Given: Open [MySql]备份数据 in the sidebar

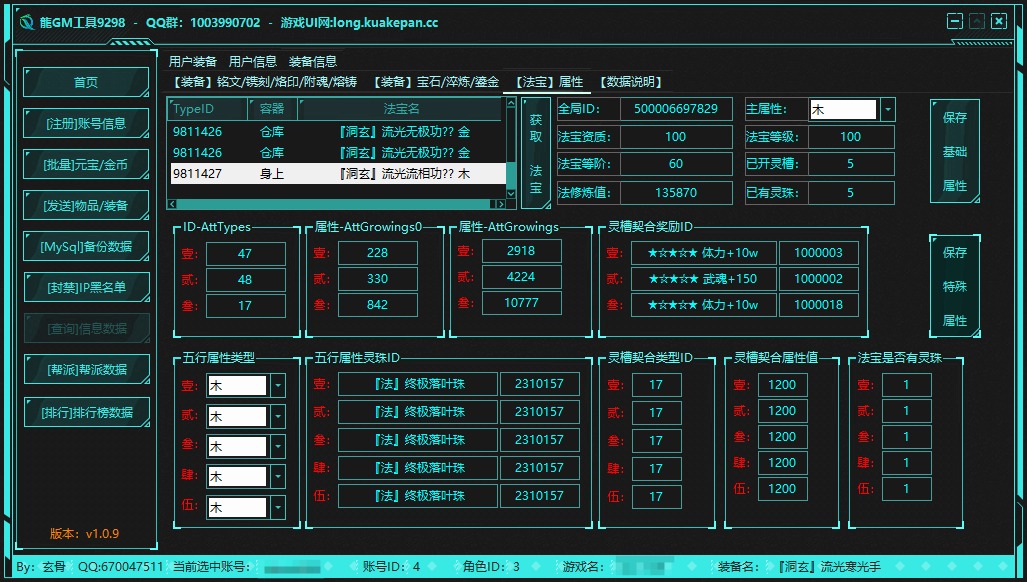Looking at the screenshot, I should click(x=86, y=247).
